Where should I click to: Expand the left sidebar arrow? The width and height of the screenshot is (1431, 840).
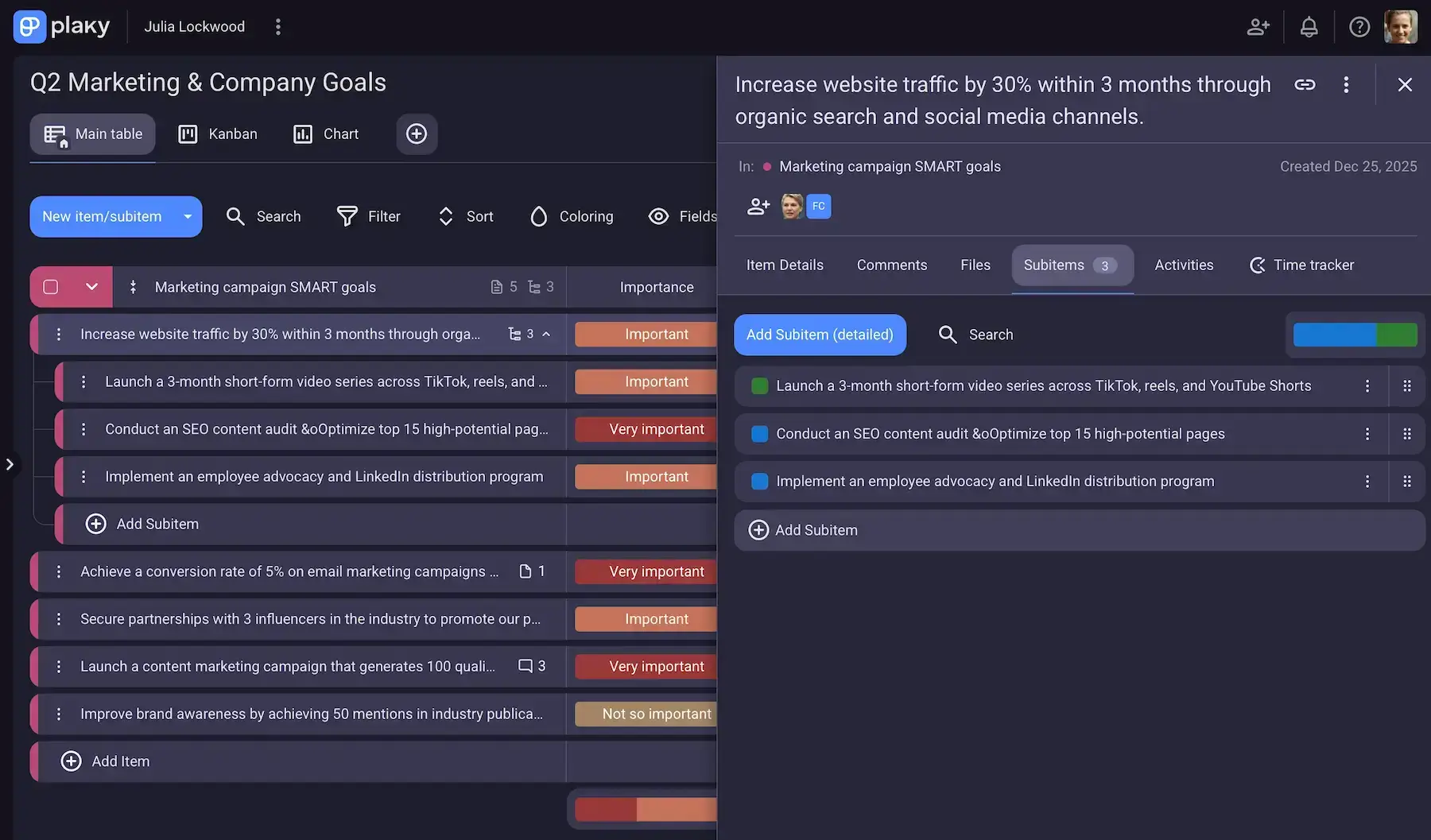tap(10, 464)
